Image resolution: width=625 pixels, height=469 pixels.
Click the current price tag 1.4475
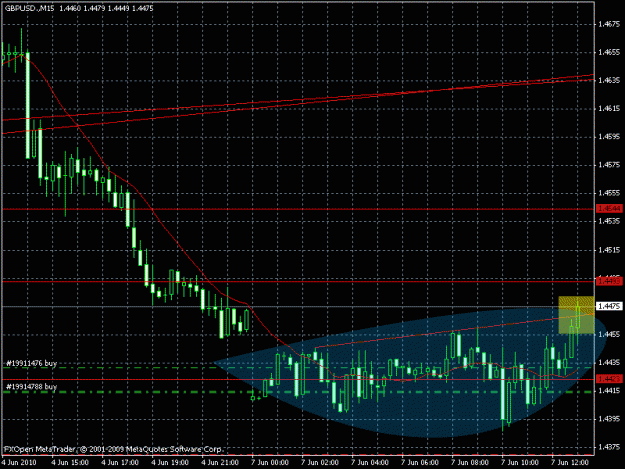[609, 306]
